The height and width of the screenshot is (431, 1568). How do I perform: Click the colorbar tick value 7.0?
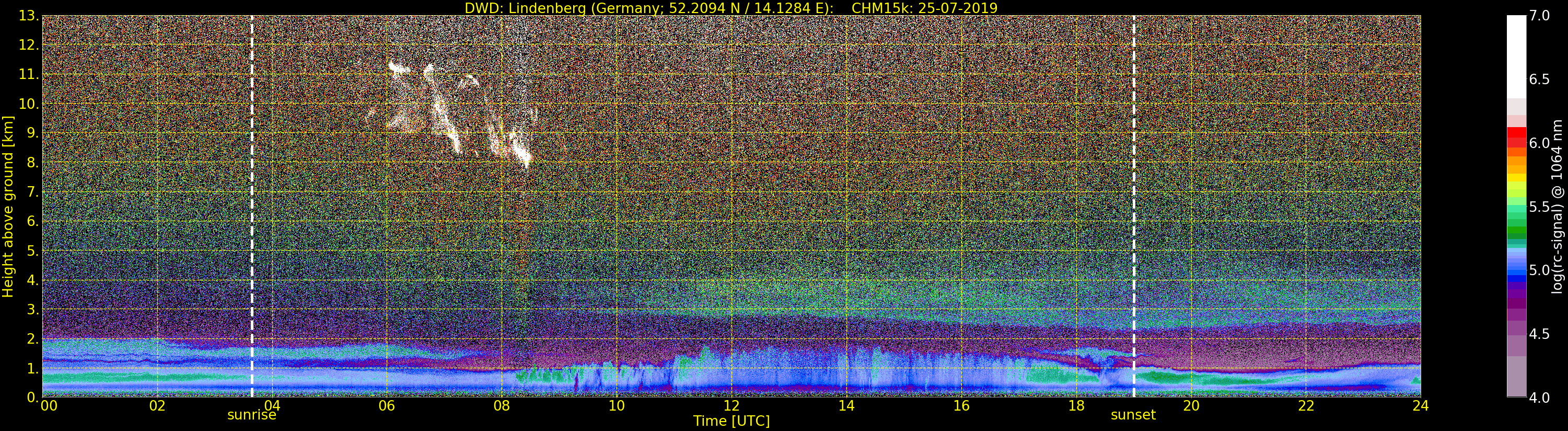coord(1539,16)
